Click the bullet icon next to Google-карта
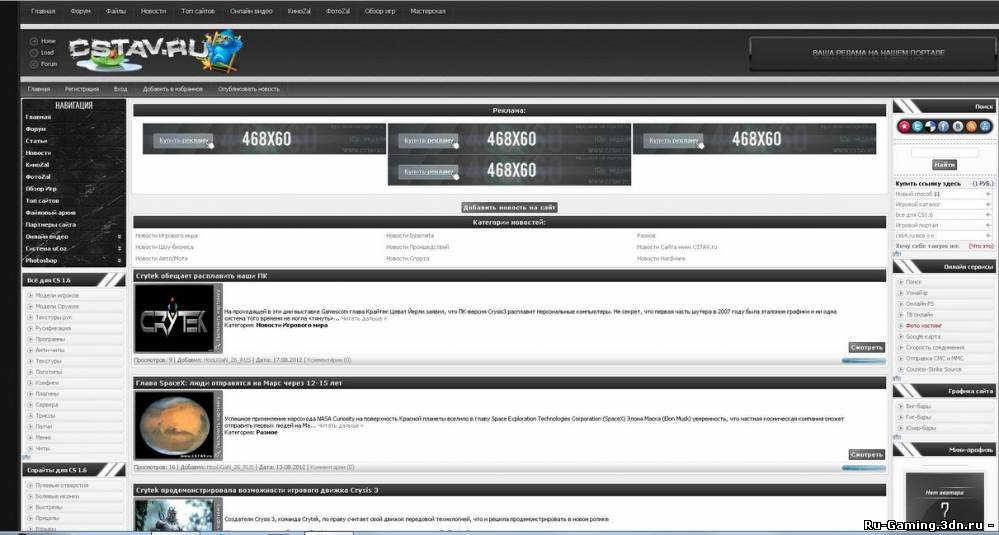 coord(900,337)
